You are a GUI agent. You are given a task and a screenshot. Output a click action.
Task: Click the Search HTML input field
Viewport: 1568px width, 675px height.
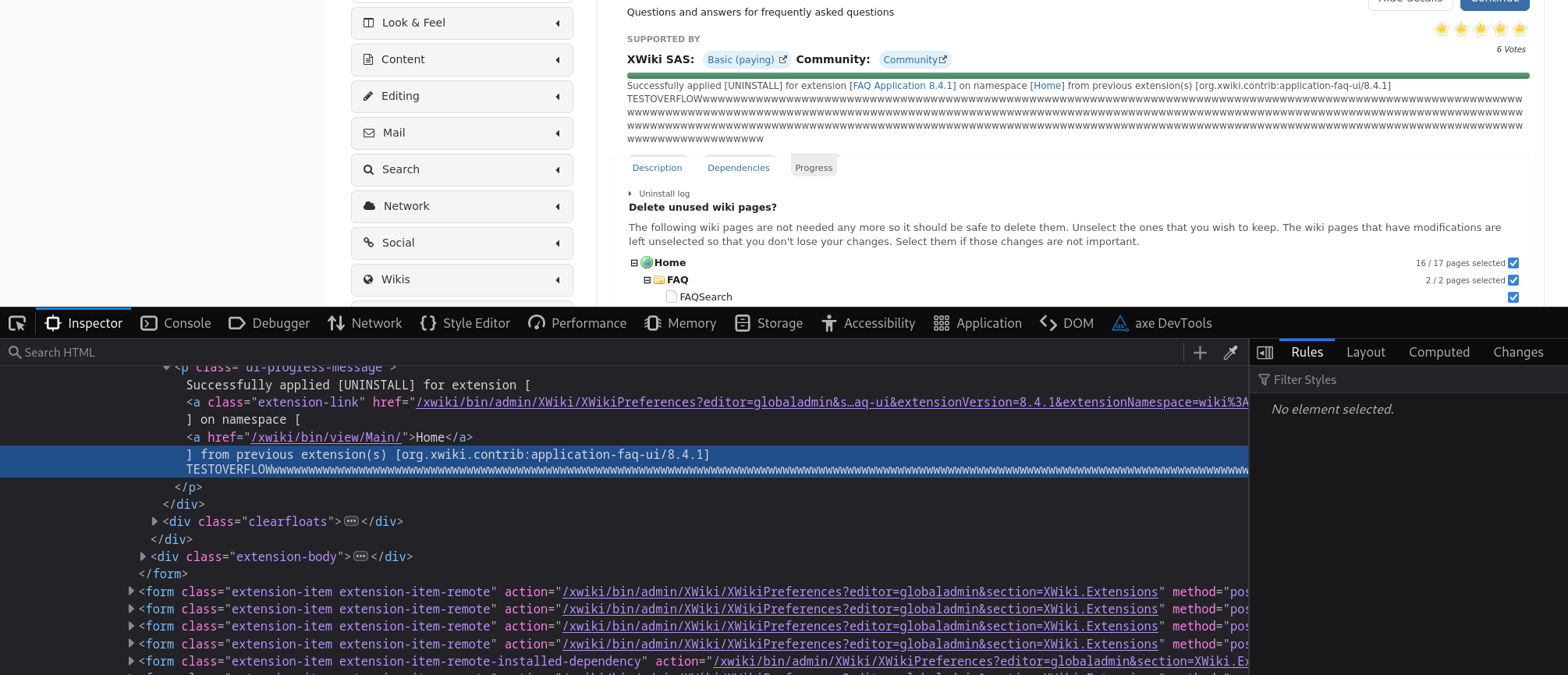click(593, 353)
